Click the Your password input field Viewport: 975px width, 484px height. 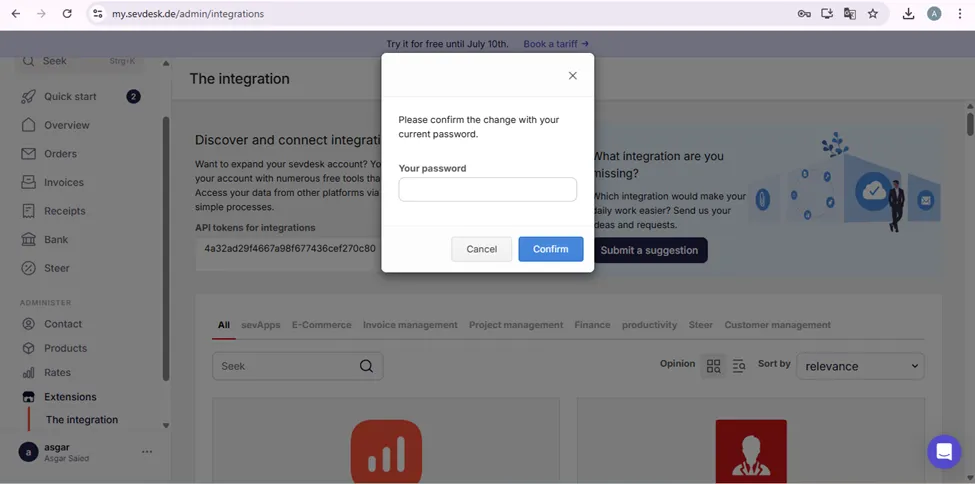[488, 189]
